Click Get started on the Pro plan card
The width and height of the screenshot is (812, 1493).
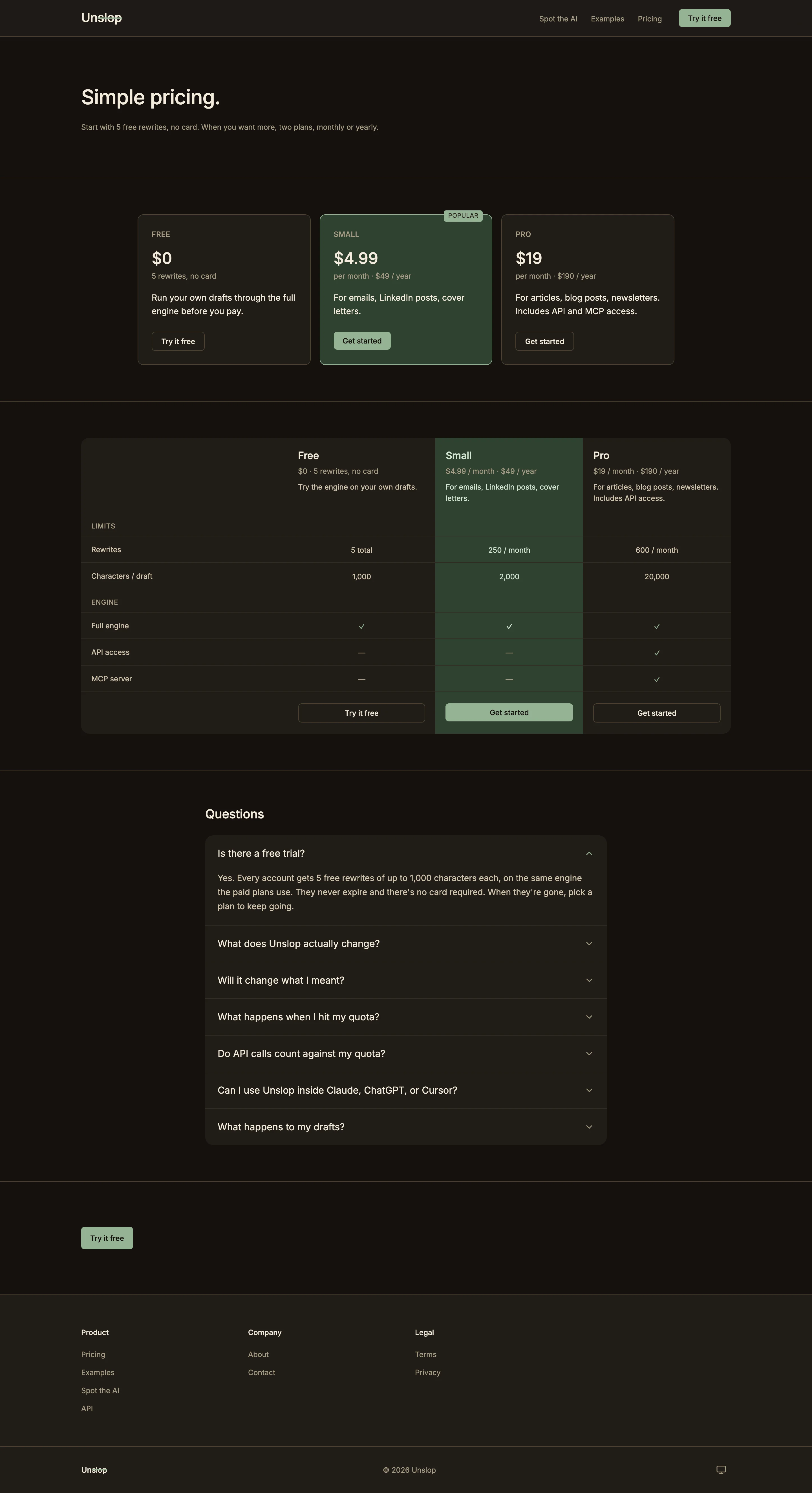pyautogui.click(x=544, y=341)
